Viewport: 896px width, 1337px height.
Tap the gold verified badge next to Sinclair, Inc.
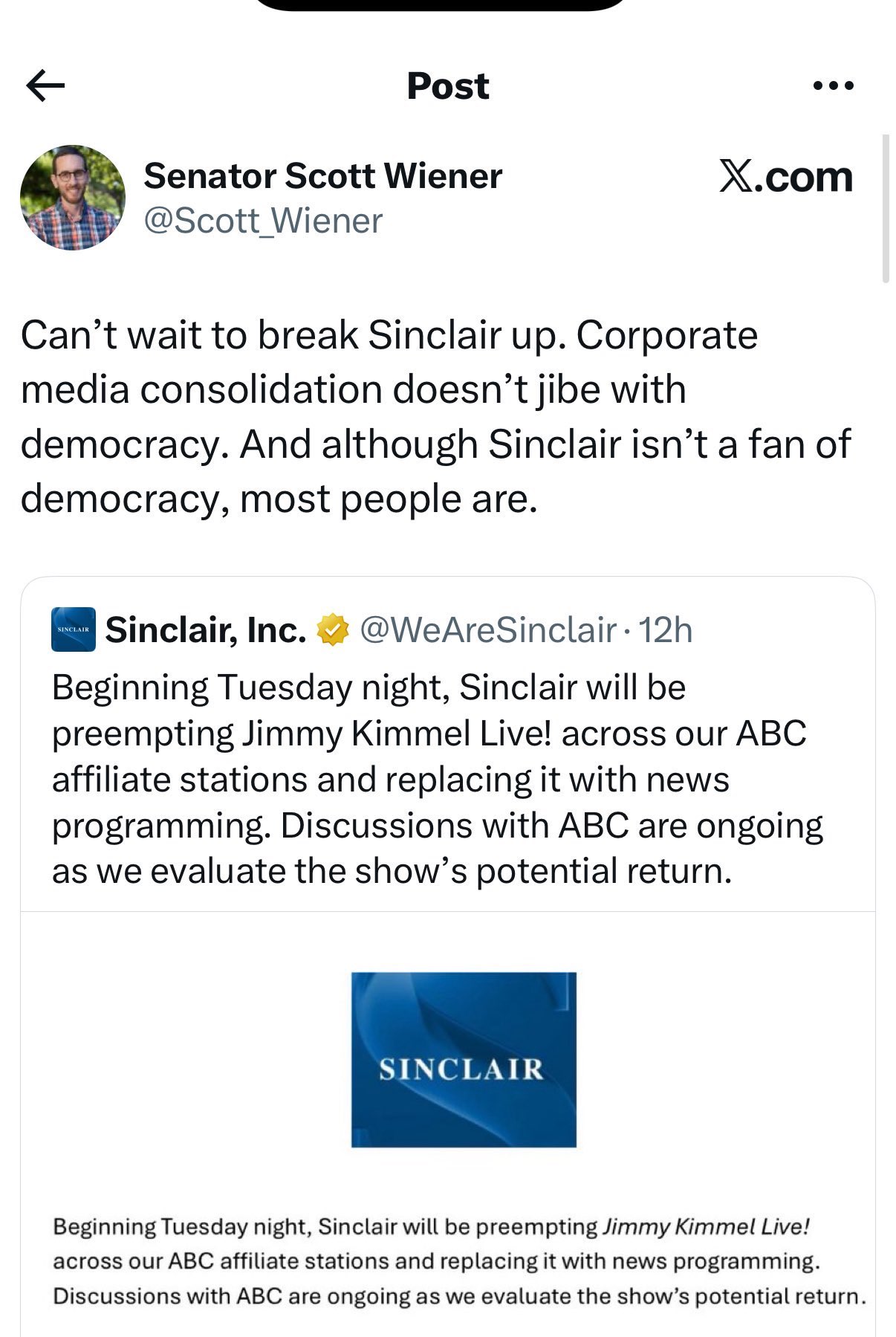point(333,630)
